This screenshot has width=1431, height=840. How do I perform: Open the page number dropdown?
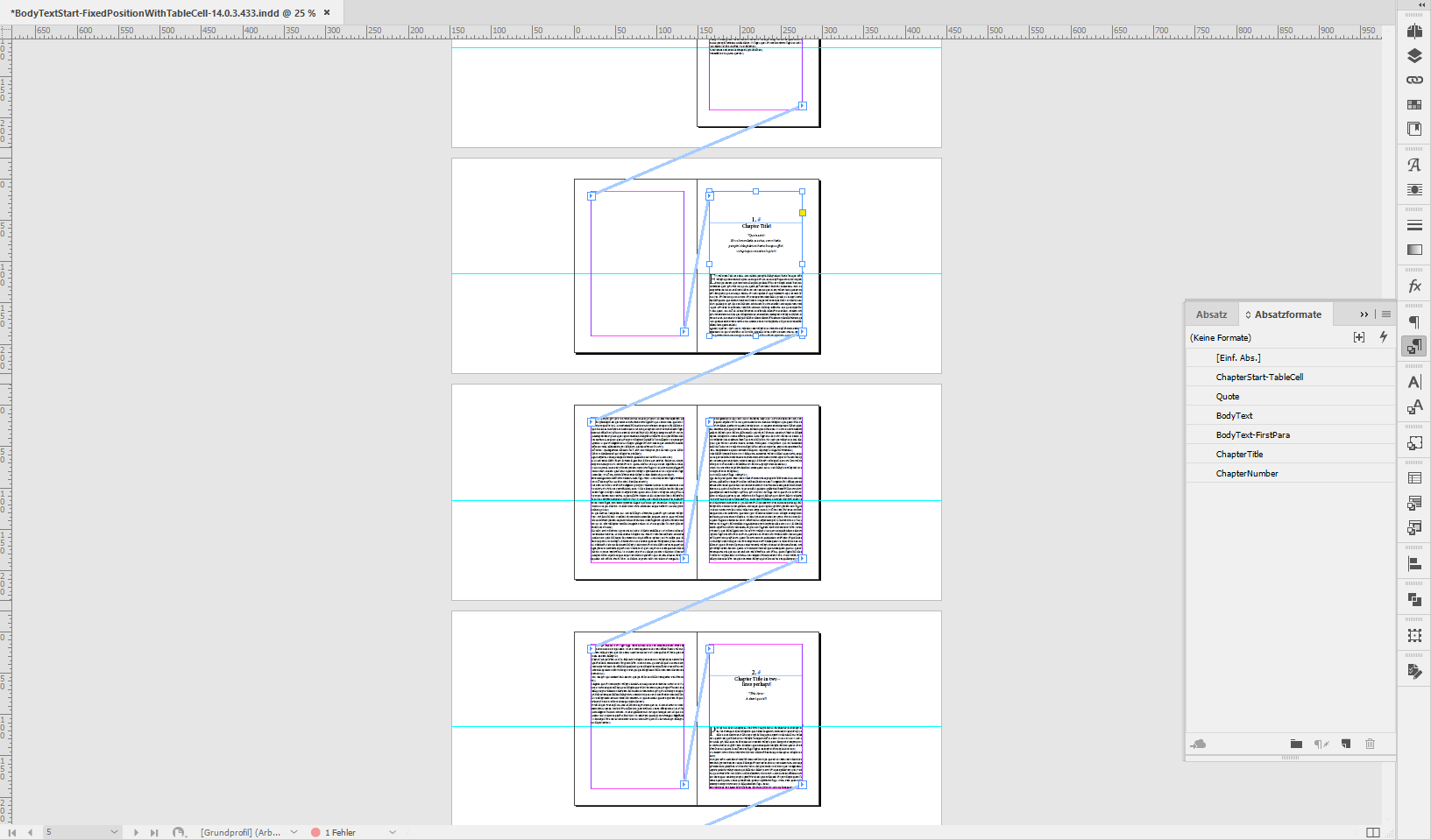114,832
